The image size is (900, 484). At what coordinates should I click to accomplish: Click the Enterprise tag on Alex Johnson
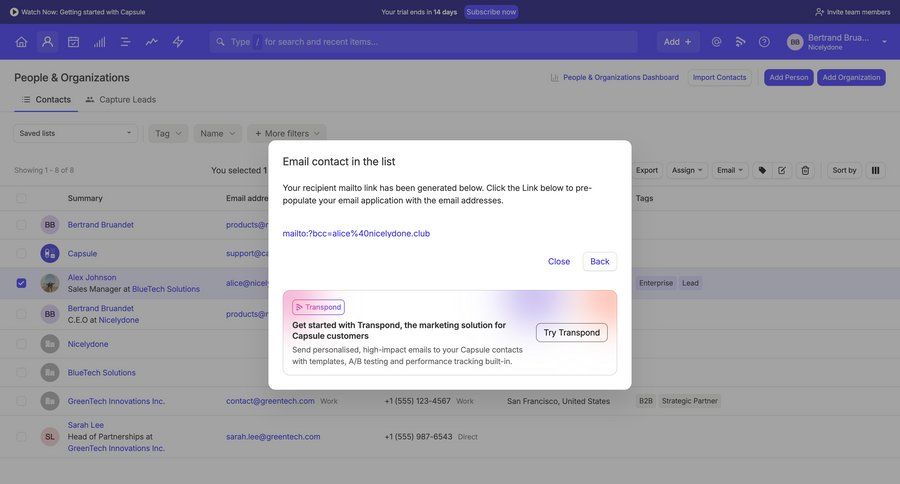tap(655, 283)
